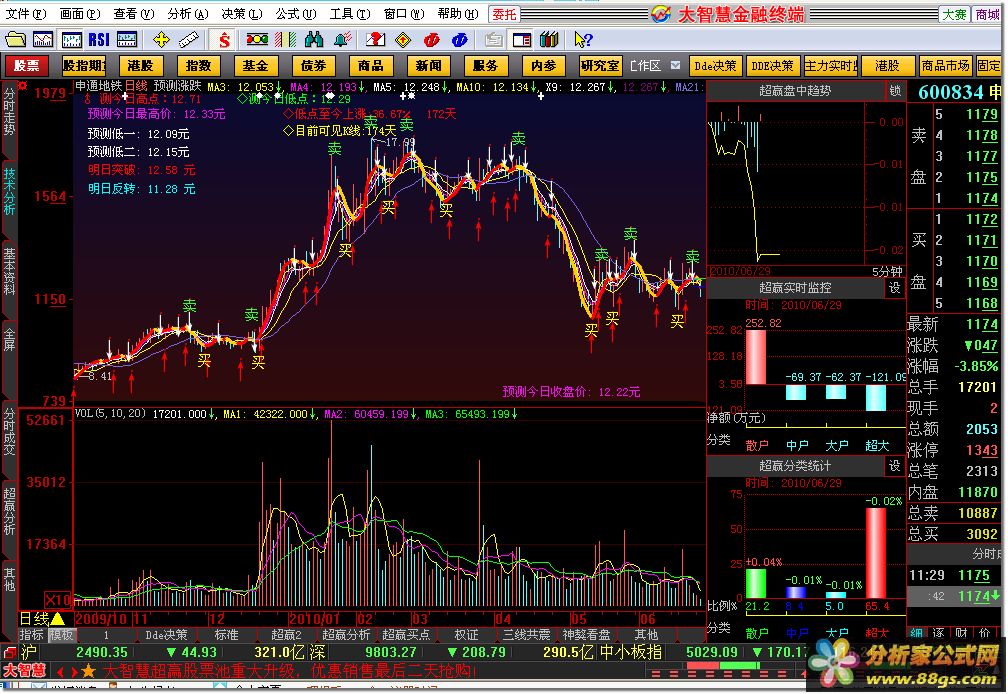
Task: Click the red left arrow in the ticker
Action: coord(60,672)
